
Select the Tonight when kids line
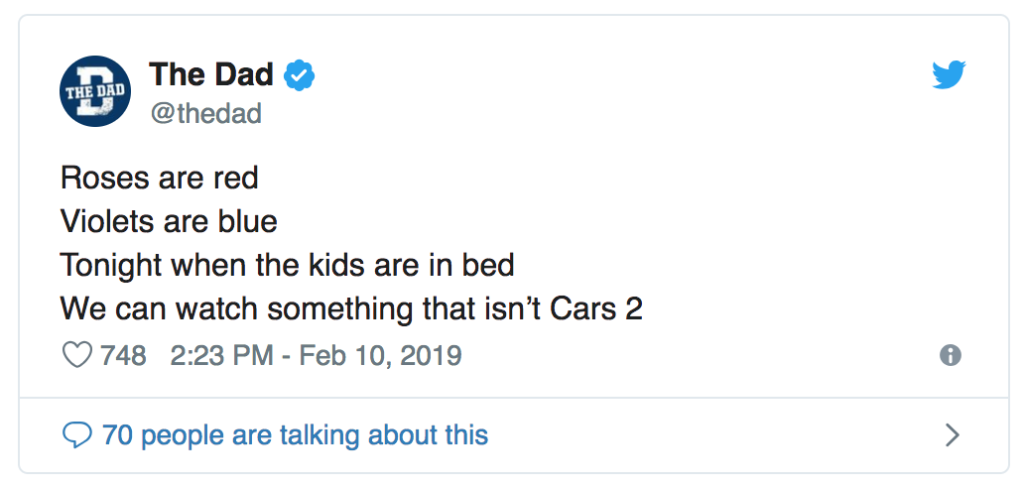click(287, 265)
